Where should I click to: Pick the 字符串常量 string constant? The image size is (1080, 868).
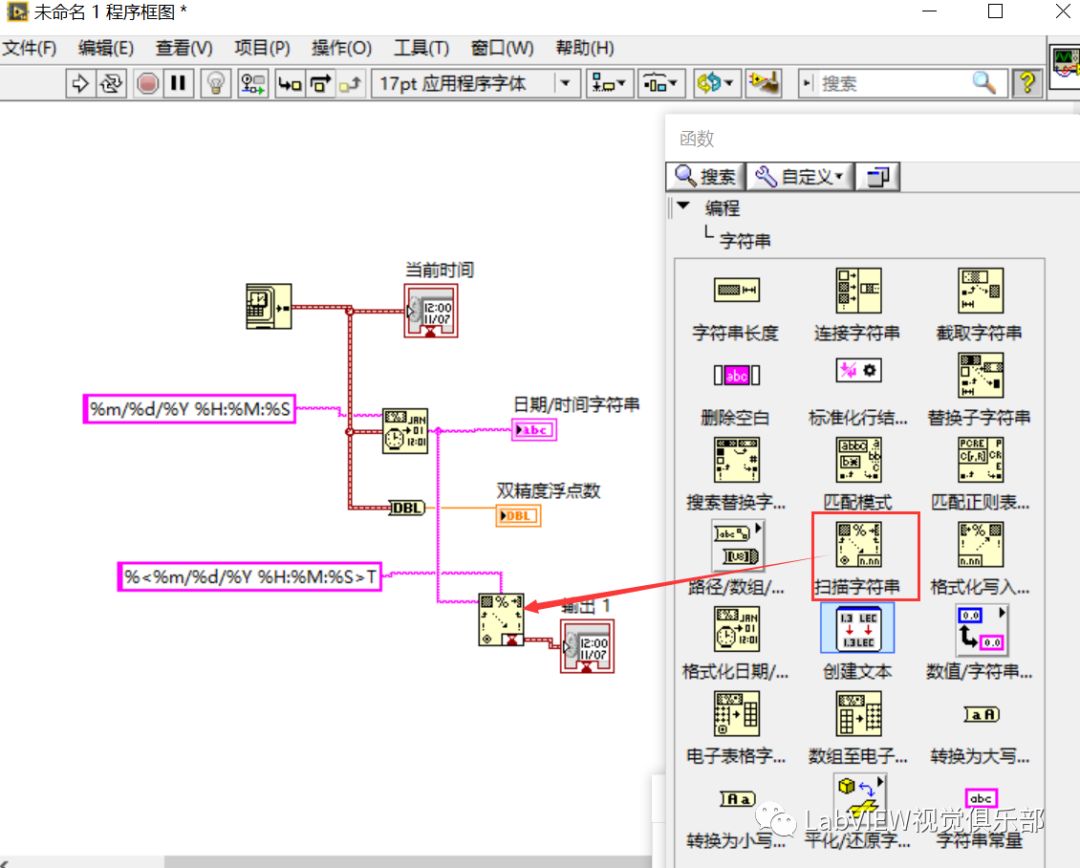981,797
